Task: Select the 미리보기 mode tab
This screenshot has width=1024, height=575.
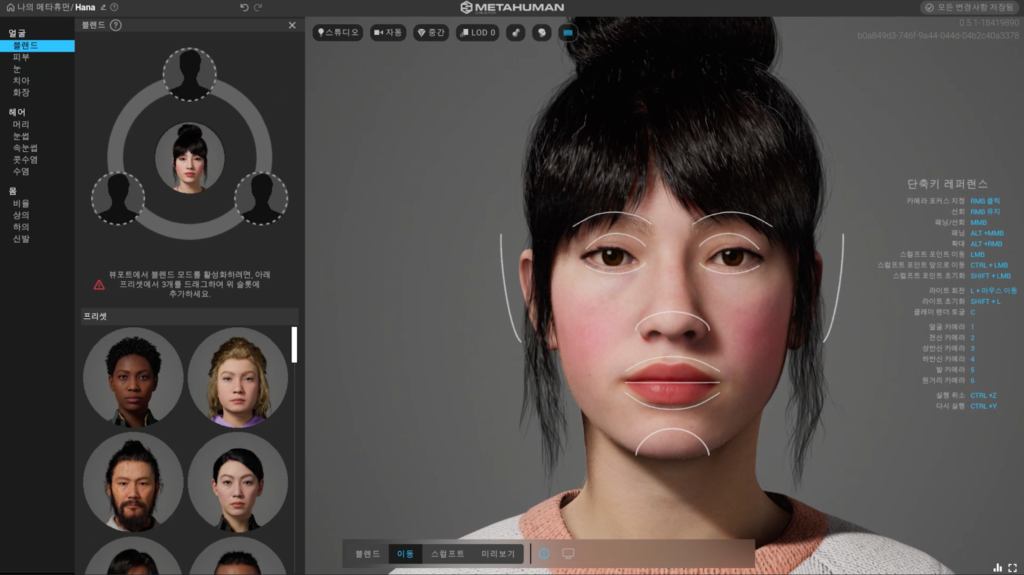Action: pos(498,553)
